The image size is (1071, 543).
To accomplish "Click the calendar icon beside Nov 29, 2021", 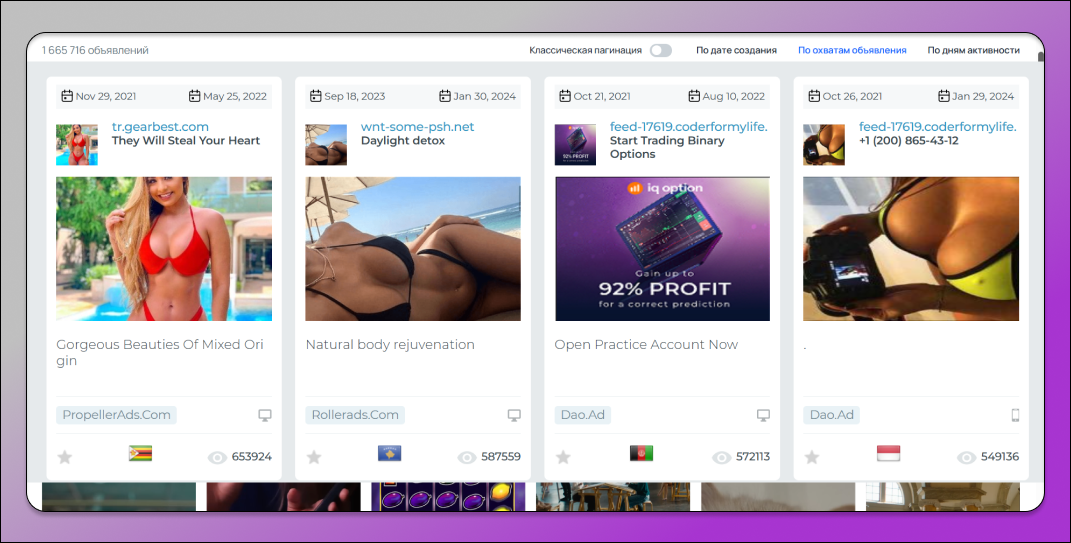I will pos(67,96).
